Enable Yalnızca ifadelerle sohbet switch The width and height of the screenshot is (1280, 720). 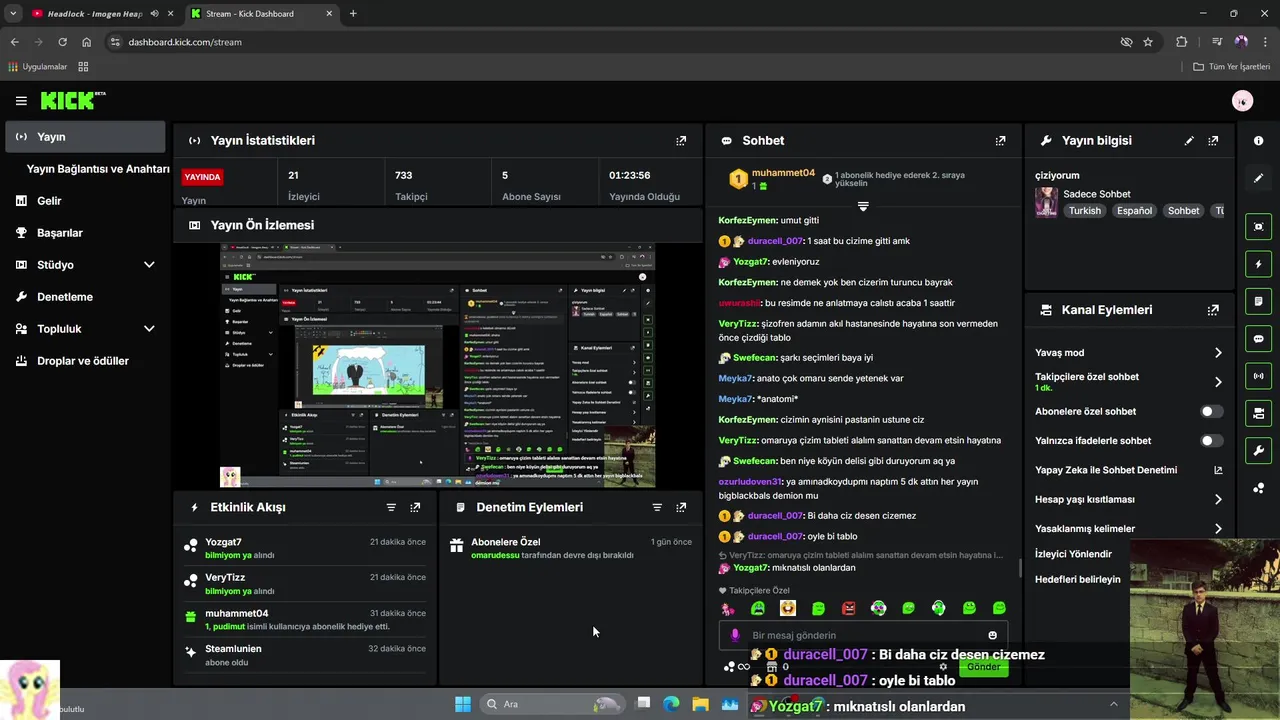[1211, 441]
